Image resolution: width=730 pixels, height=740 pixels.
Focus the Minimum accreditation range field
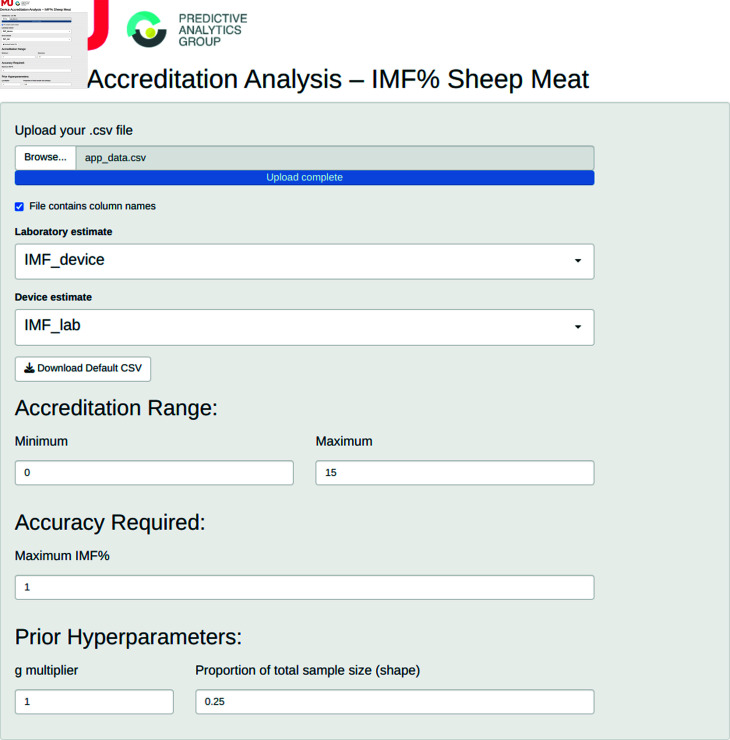click(154, 472)
